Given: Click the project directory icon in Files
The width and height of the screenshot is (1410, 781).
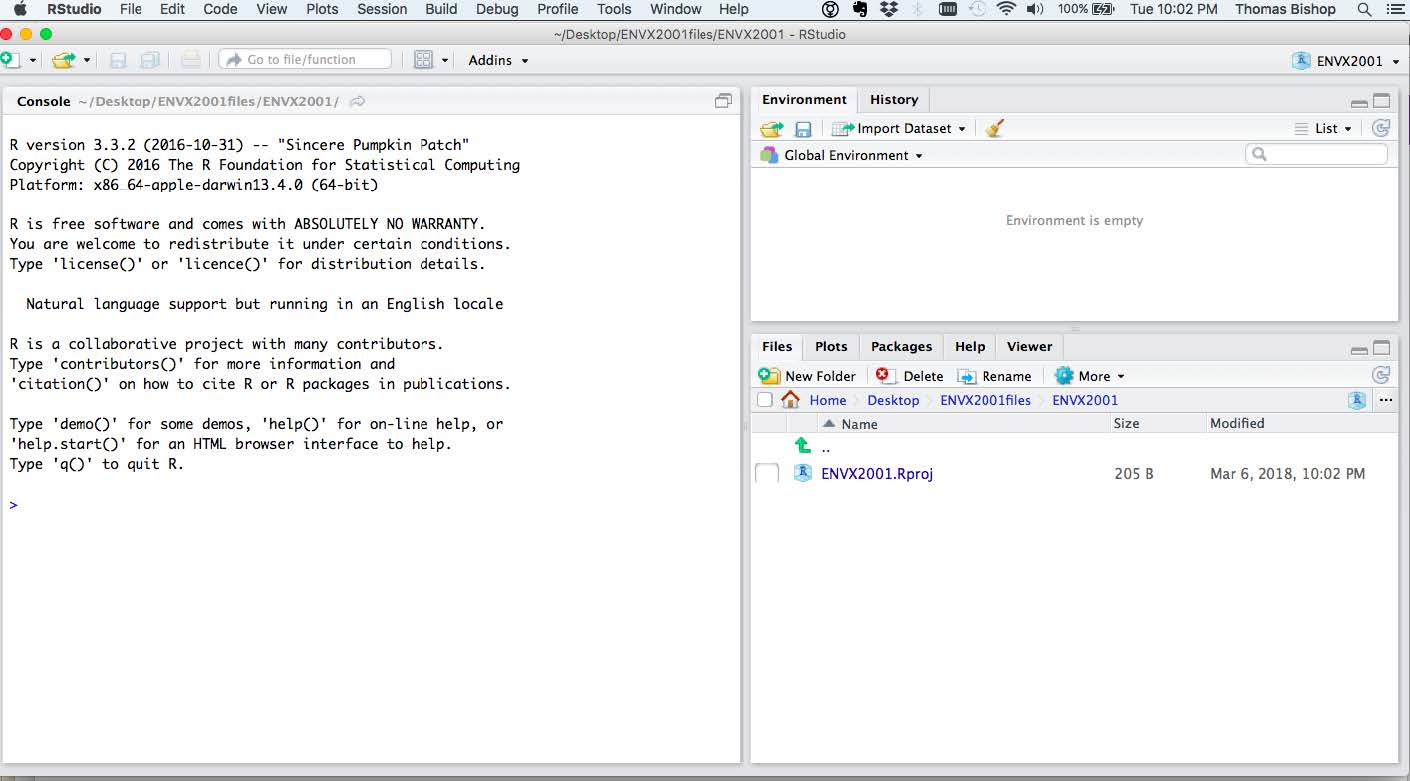Looking at the screenshot, I should point(1357,400).
